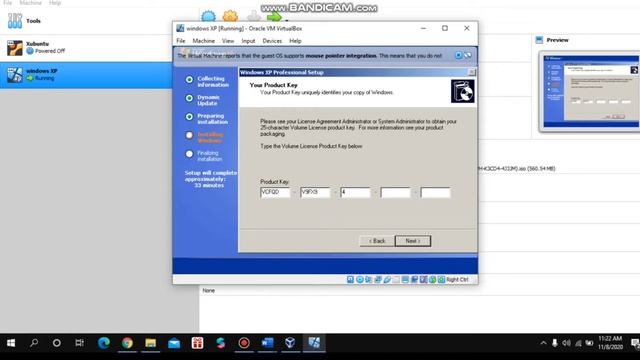
Task: Open Microsoft Word from the taskbar
Action: [x=267, y=343]
